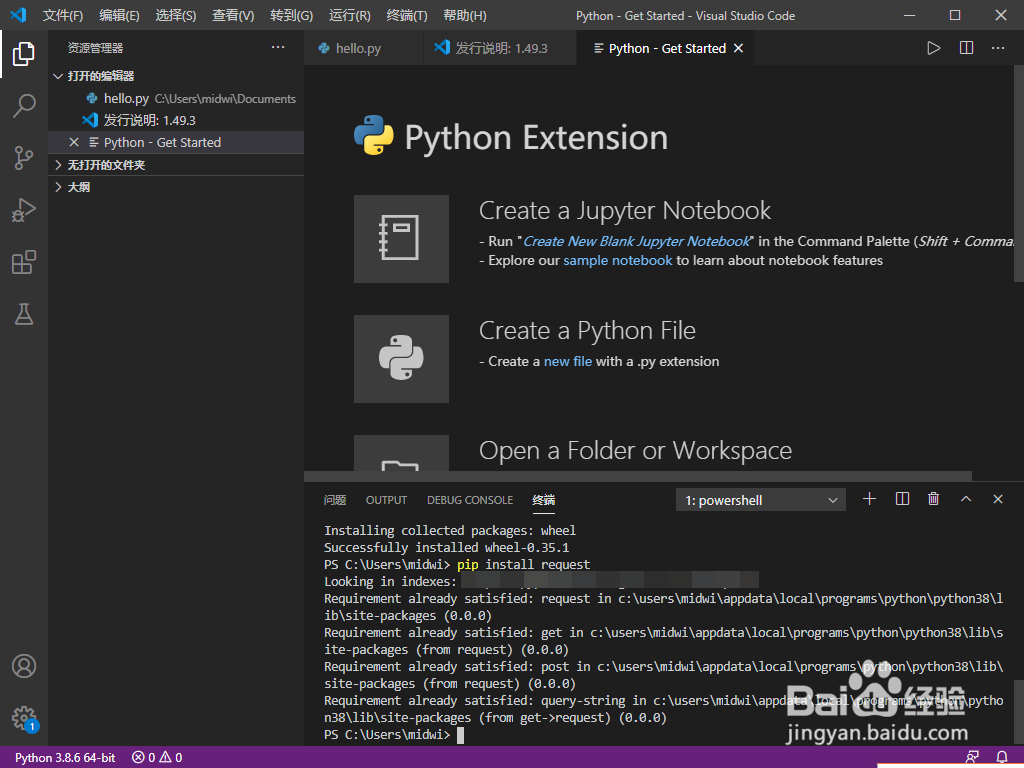Screen dimensions: 1024x768
Task: Click the 'pip install request' command text
Action: tap(523, 564)
